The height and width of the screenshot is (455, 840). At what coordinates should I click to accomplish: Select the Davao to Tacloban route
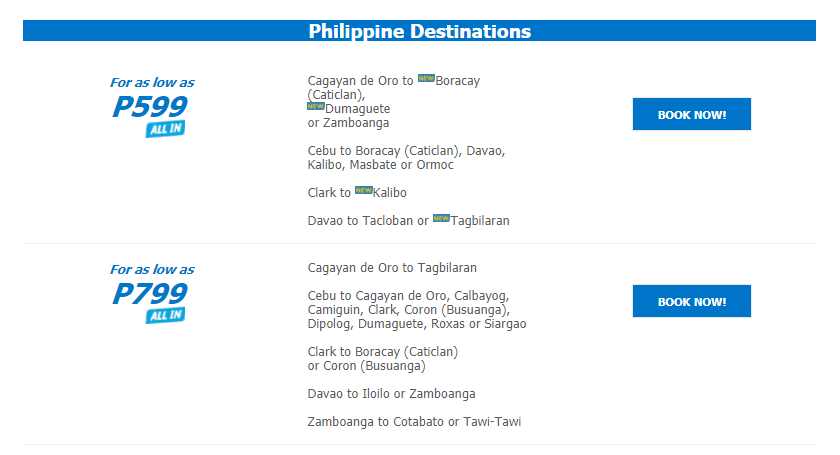point(409,221)
